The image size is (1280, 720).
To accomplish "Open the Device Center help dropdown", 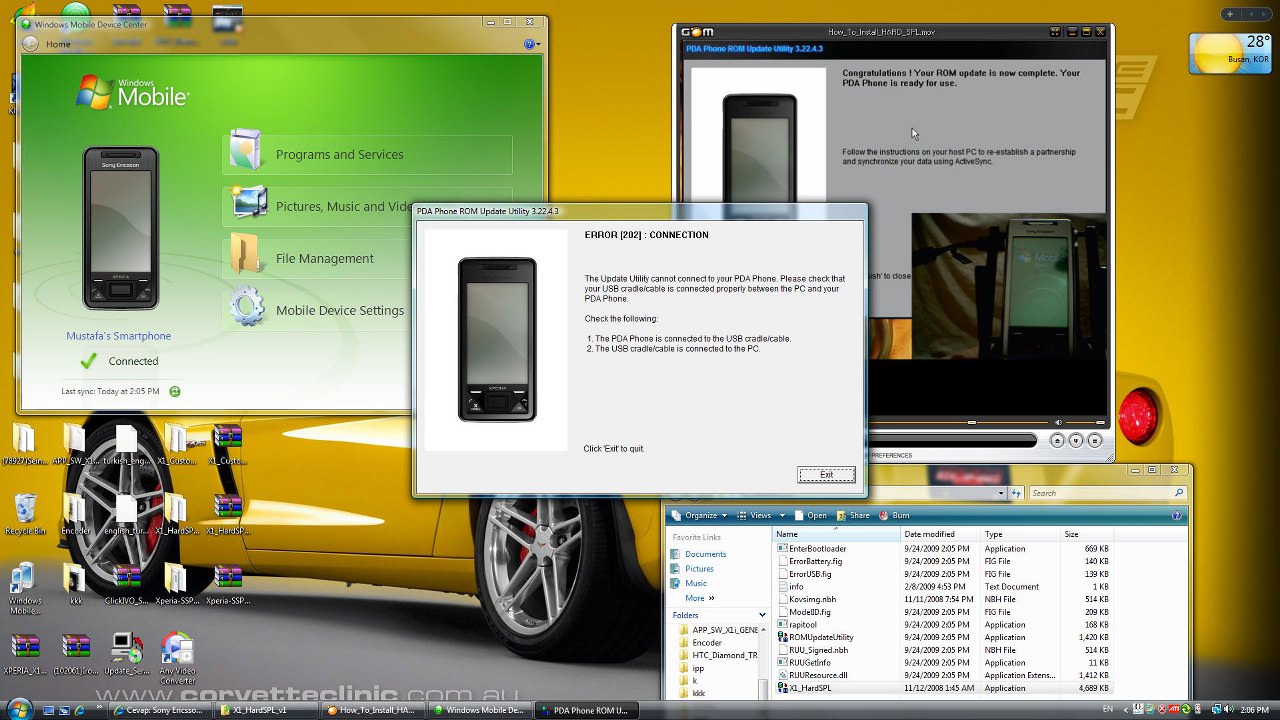I will (533, 44).
